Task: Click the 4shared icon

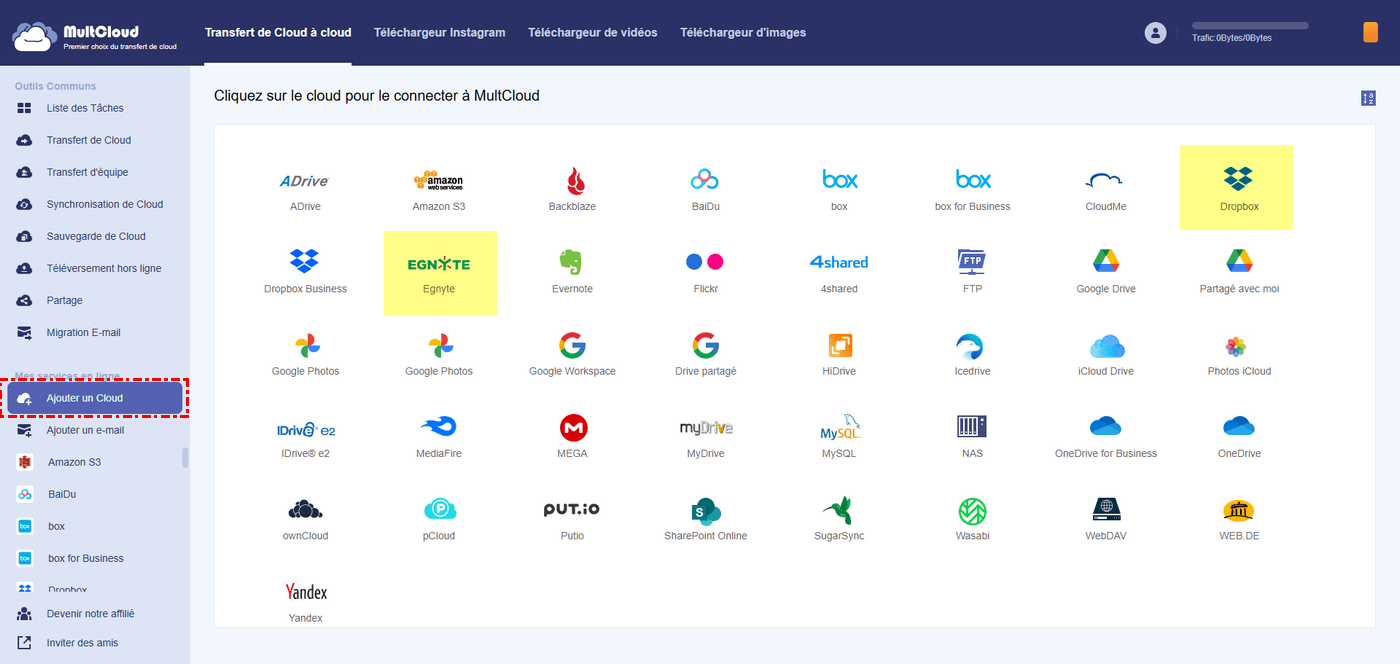Action: click(x=838, y=262)
